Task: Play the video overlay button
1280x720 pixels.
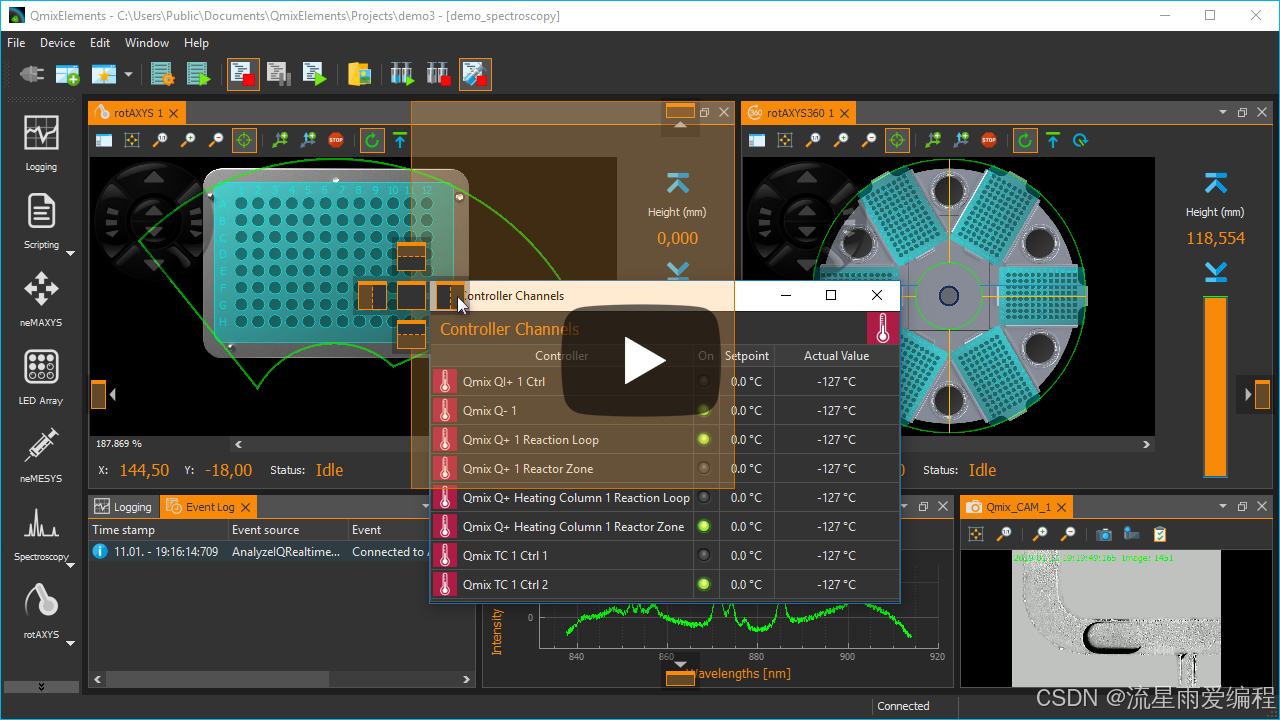Action: [x=640, y=362]
